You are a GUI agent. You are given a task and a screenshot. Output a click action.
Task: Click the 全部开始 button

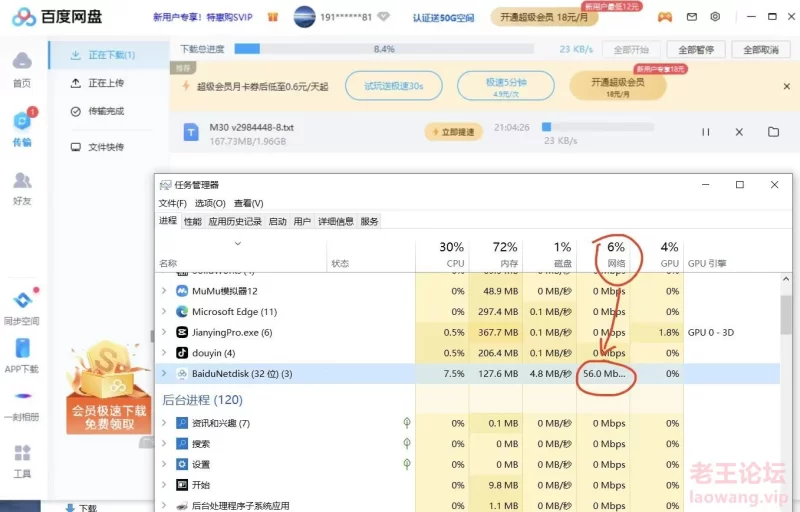(x=631, y=49)
